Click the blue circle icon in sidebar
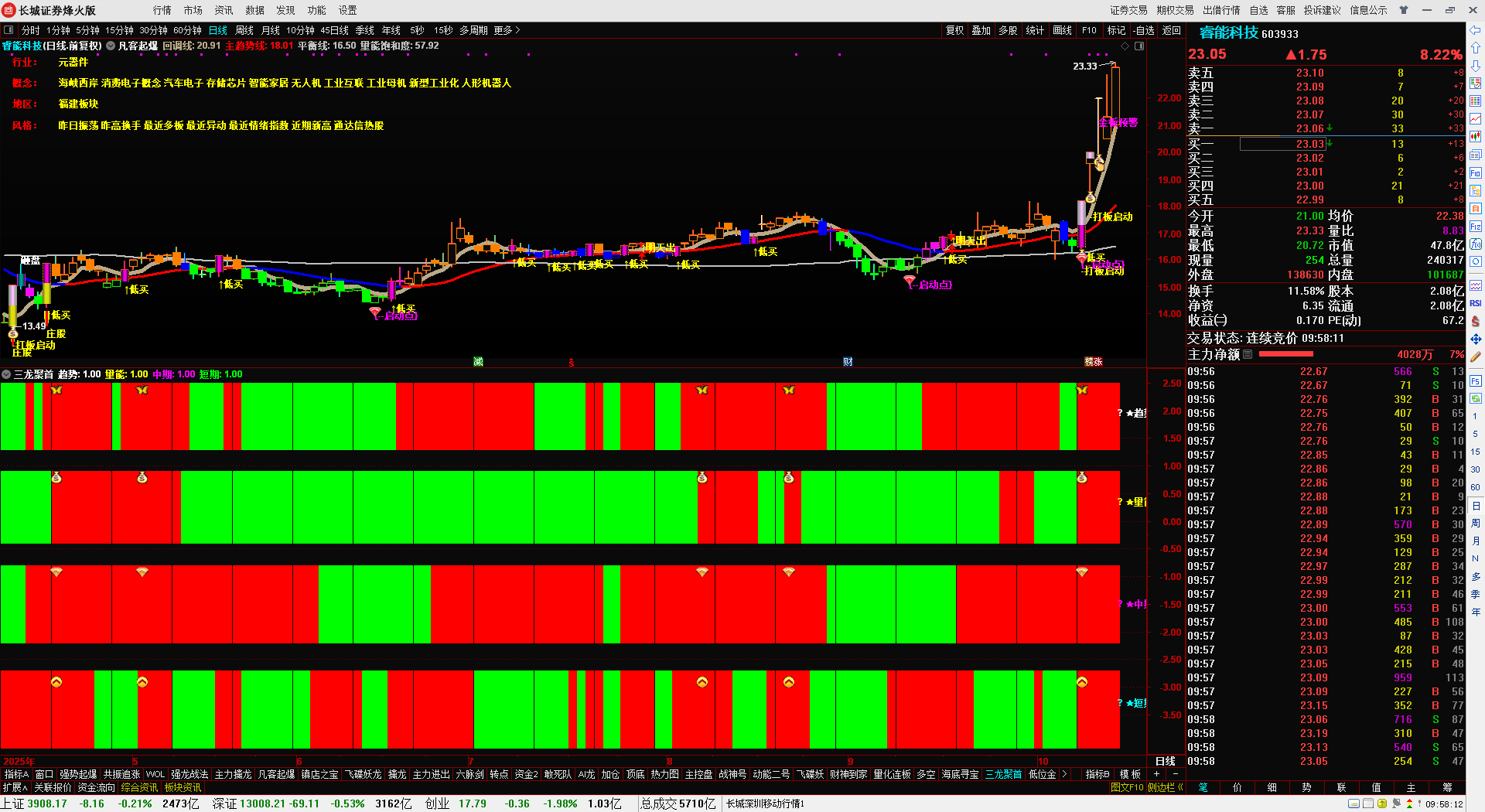 tap(1475, 262)
